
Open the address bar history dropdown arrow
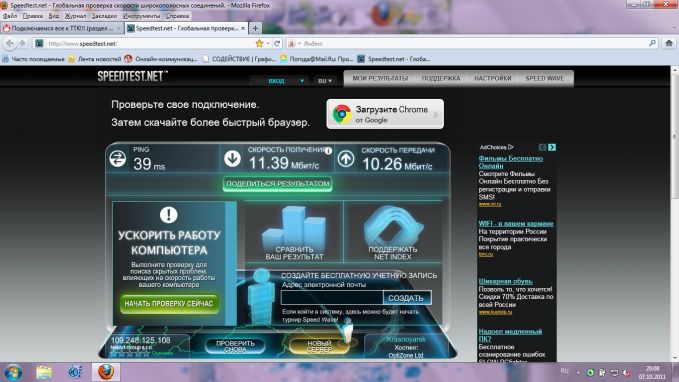pyautogui.click(x=268, y=43)
